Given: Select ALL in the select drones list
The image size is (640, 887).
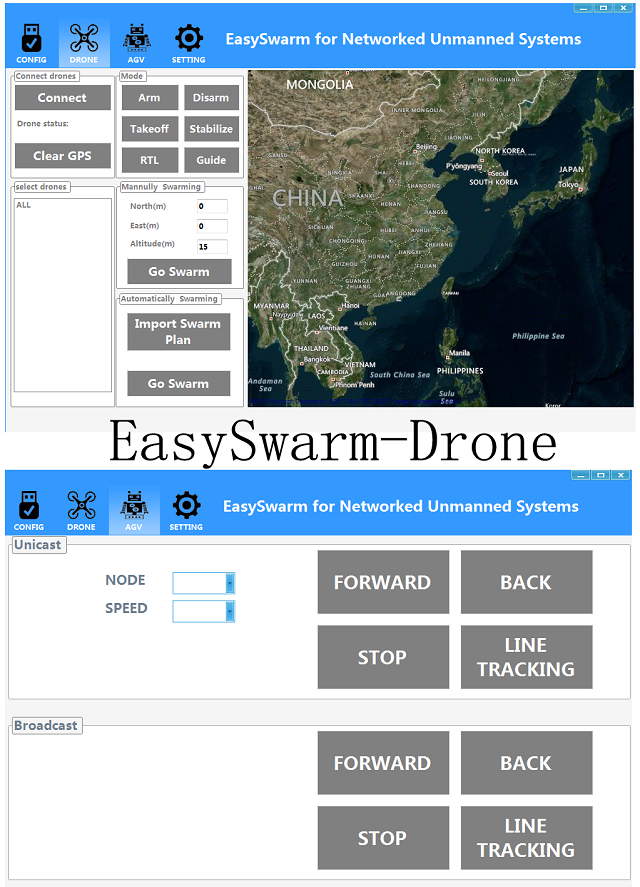Looking at the screenshot, I should (24, 205).
